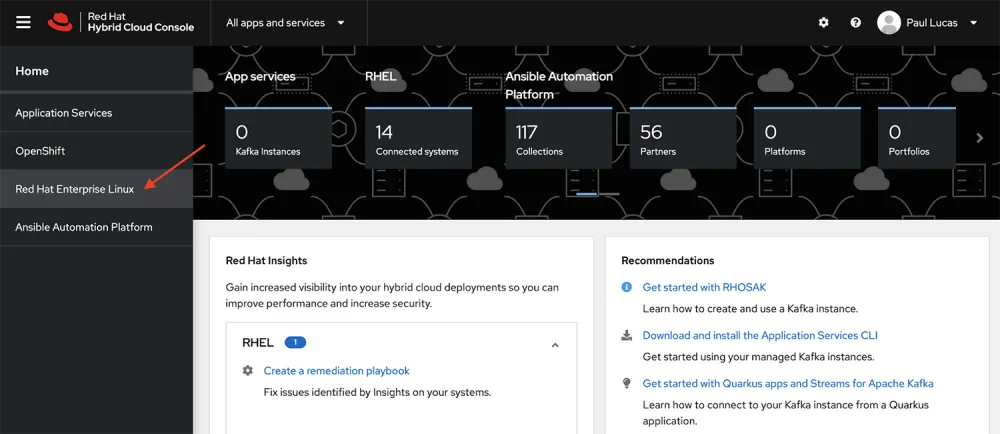The width and height of the screenshot is (1000, 434).
Task: Open the Create a remediation playbook link
Action: [x=337, y=370]
